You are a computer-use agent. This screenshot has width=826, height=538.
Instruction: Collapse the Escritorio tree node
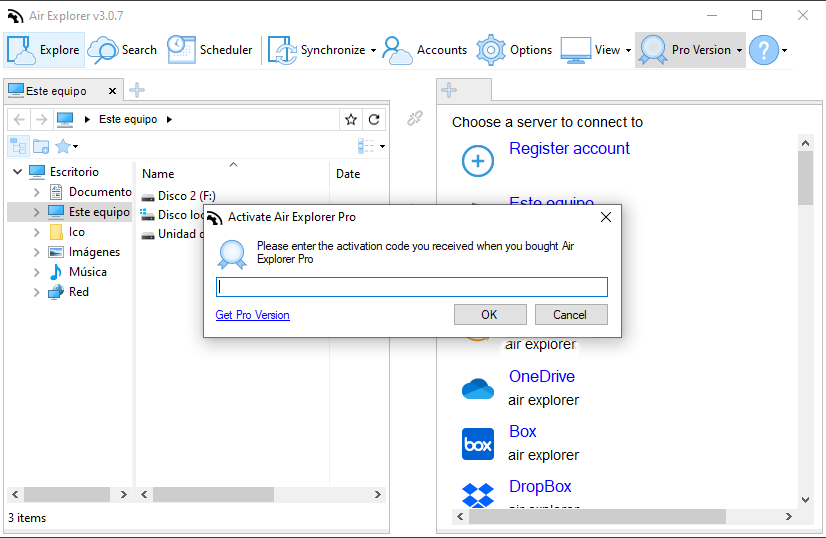point(17,172)
